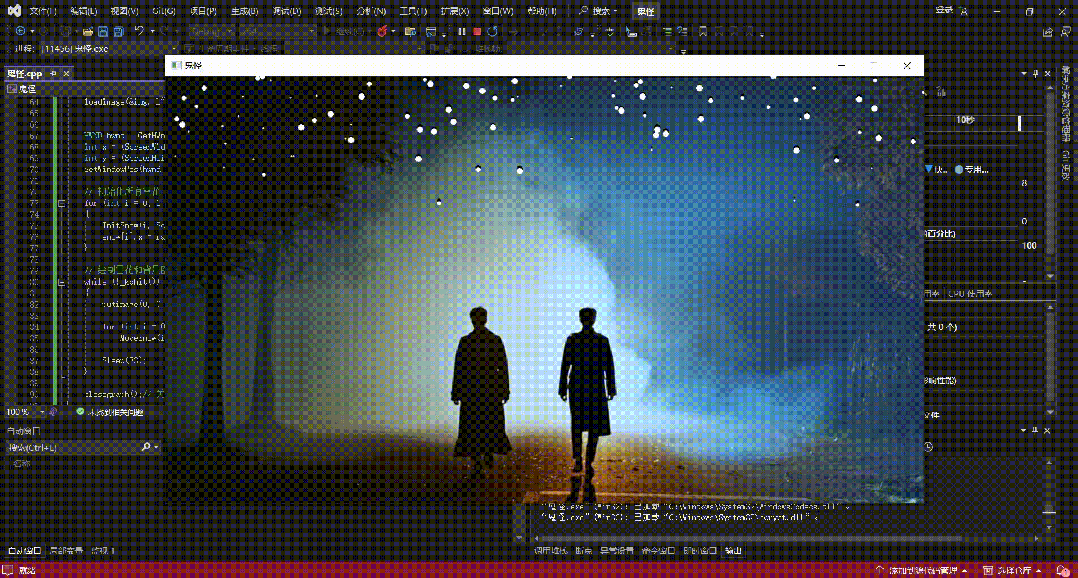Screen dimensions: 1078x578
Task: Switch to the 即时窗口 tab
Action: [x=701, y=551]
